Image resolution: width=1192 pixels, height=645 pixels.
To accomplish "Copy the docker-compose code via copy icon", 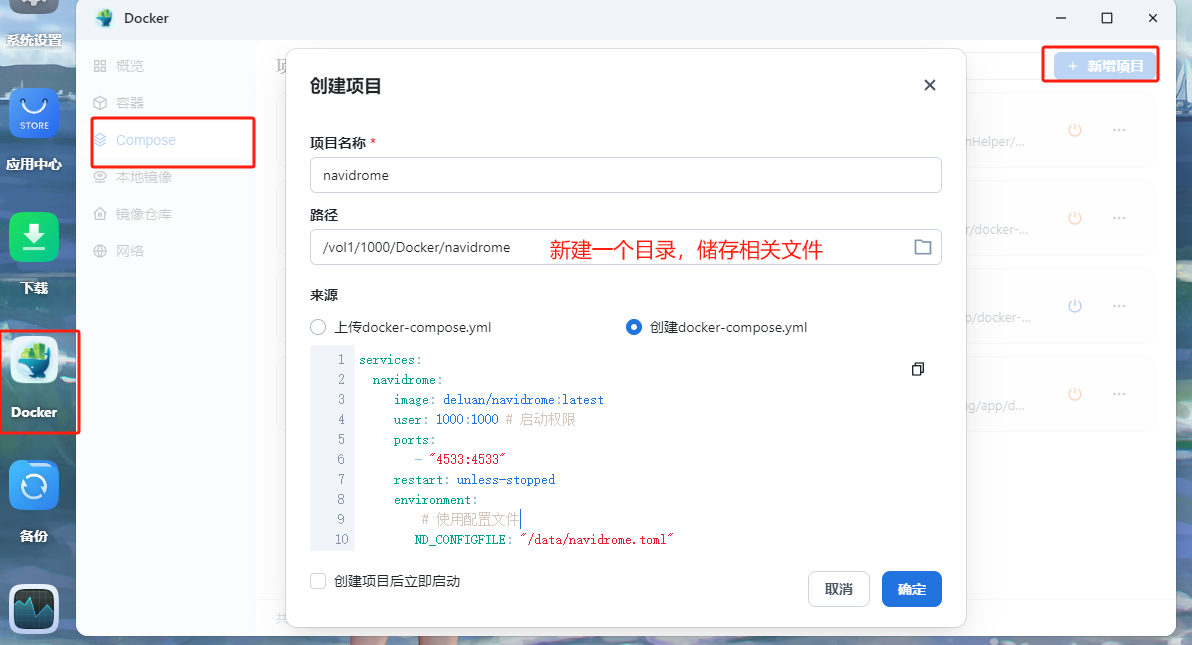I will pyautogui.click(x=918, y=369).
